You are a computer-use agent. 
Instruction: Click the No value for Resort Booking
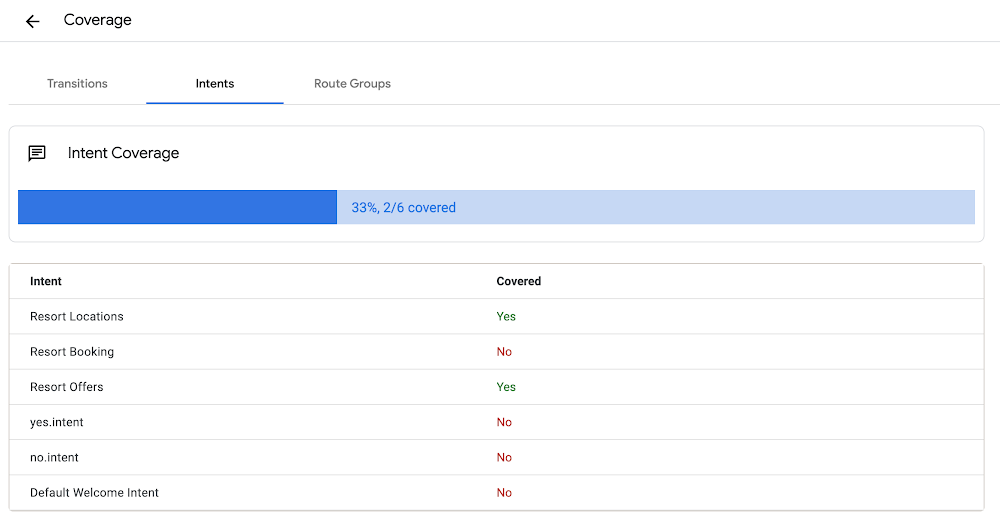coord(504,352)
